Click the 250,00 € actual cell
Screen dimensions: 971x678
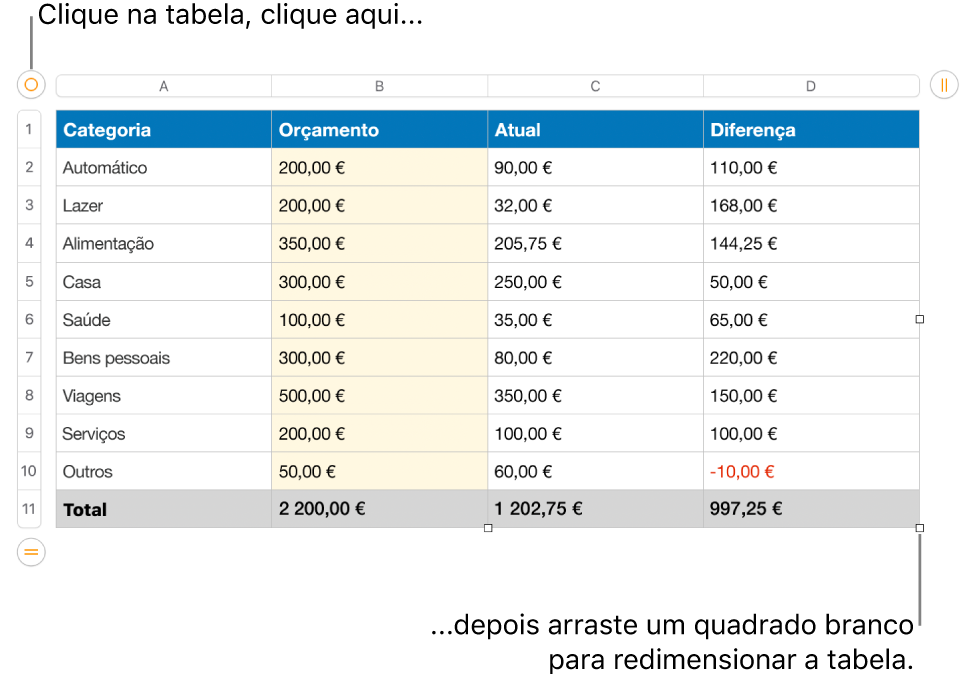click(595, 282)
